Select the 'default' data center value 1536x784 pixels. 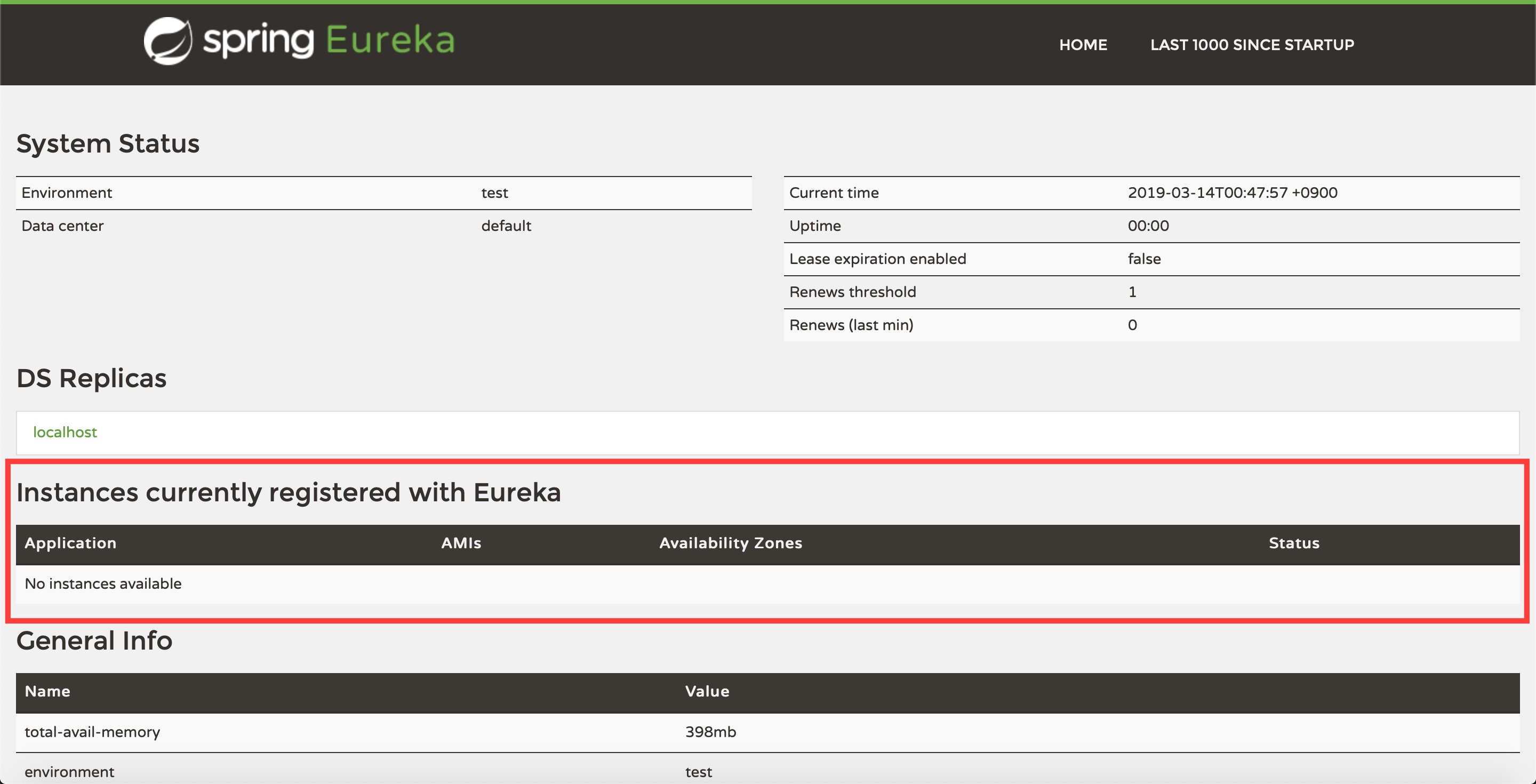click(506, 226)
